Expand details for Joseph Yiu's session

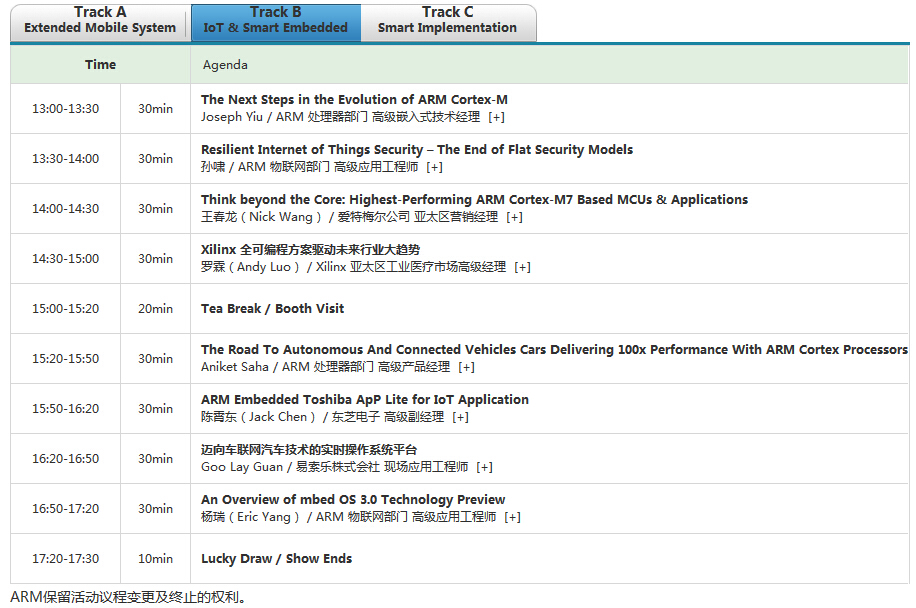point(496,117)
